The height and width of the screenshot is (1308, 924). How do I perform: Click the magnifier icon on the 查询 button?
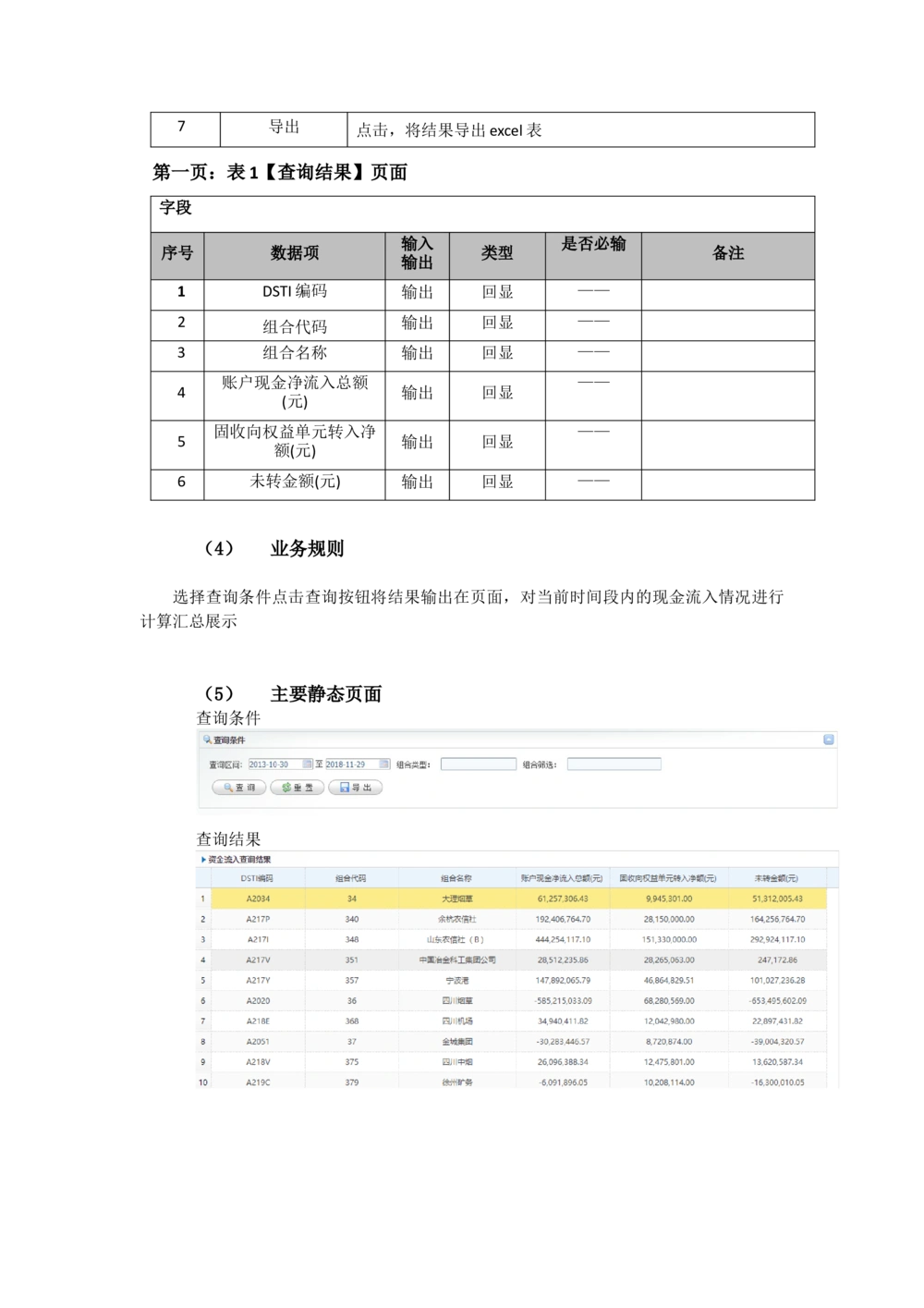(x=228, y=788)
